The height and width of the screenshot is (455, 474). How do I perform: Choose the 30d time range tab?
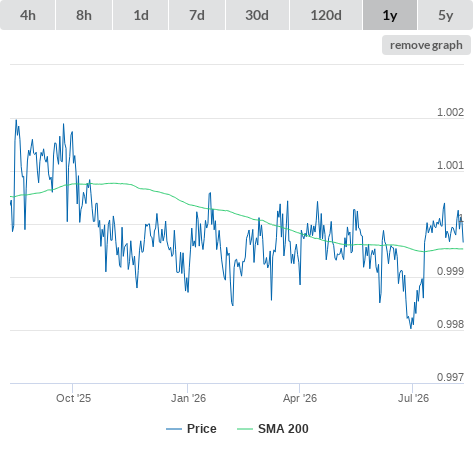point(257,15)
